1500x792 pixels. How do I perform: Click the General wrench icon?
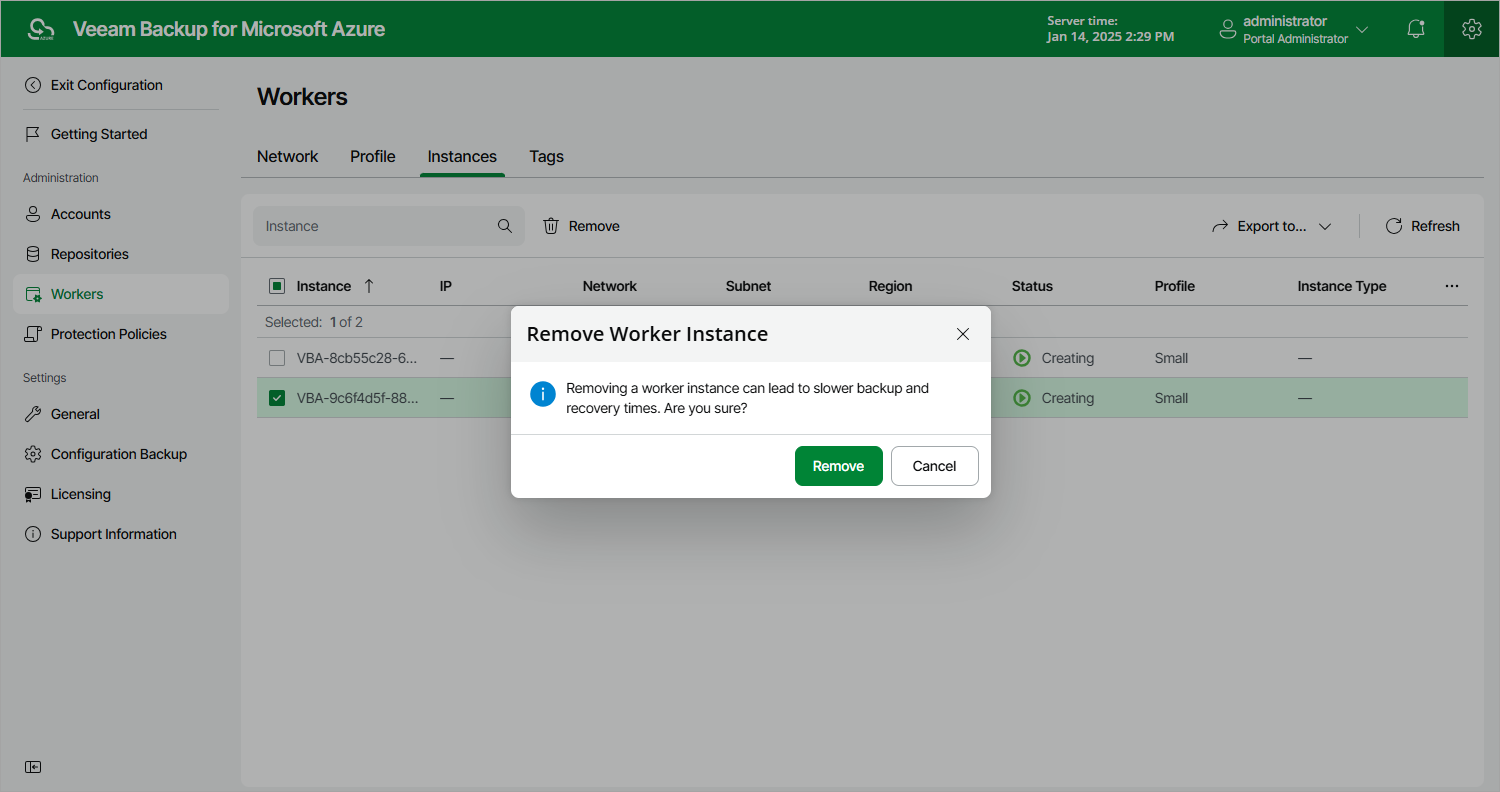click(33, 414)
